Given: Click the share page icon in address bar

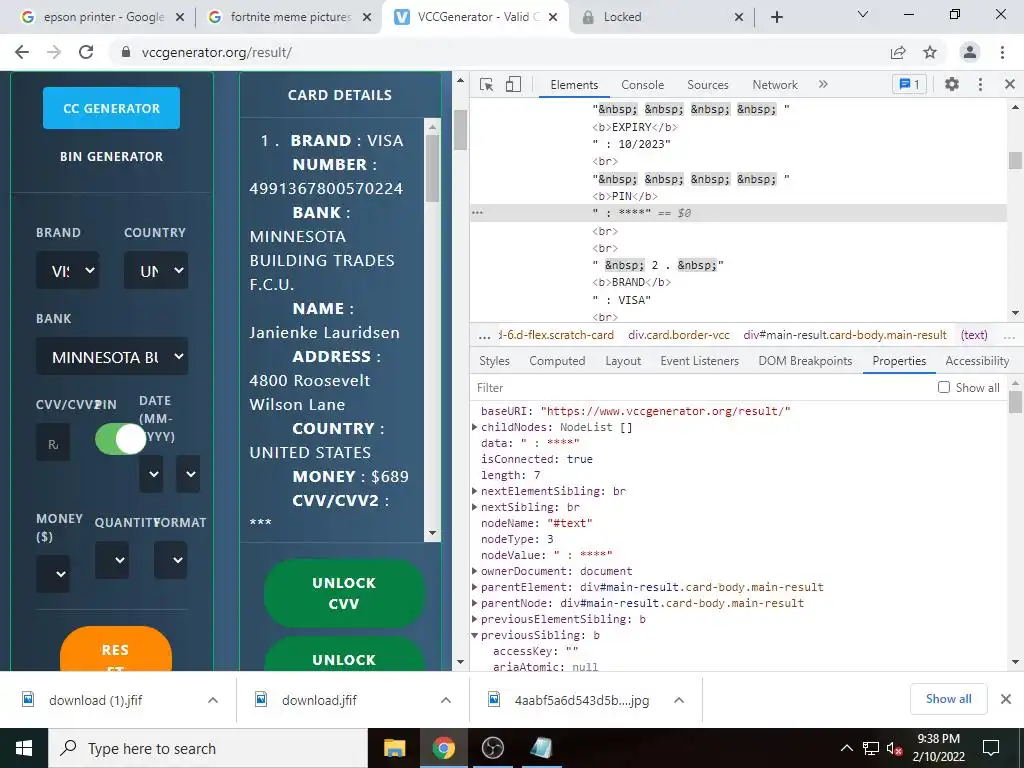Looking at the screenshot, I should point(898,52).
